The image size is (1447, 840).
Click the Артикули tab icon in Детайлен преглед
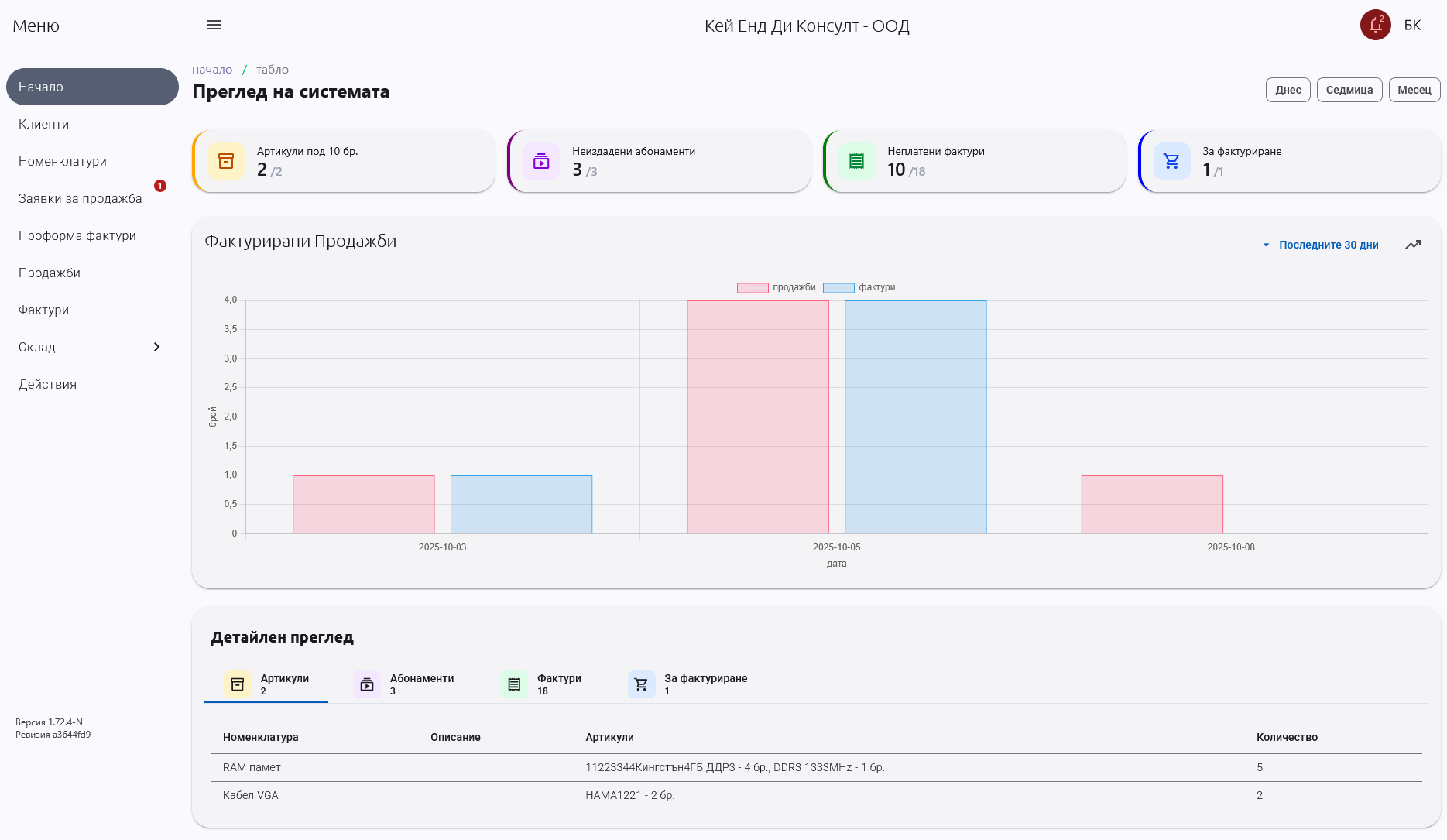click(x=238, y=684)
